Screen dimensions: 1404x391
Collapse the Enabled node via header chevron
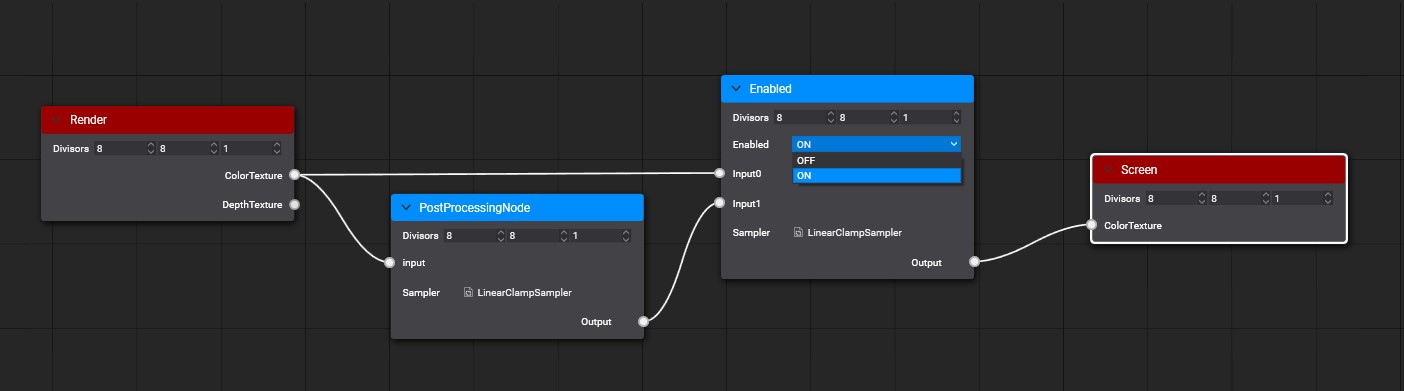(x=736, y=89)
